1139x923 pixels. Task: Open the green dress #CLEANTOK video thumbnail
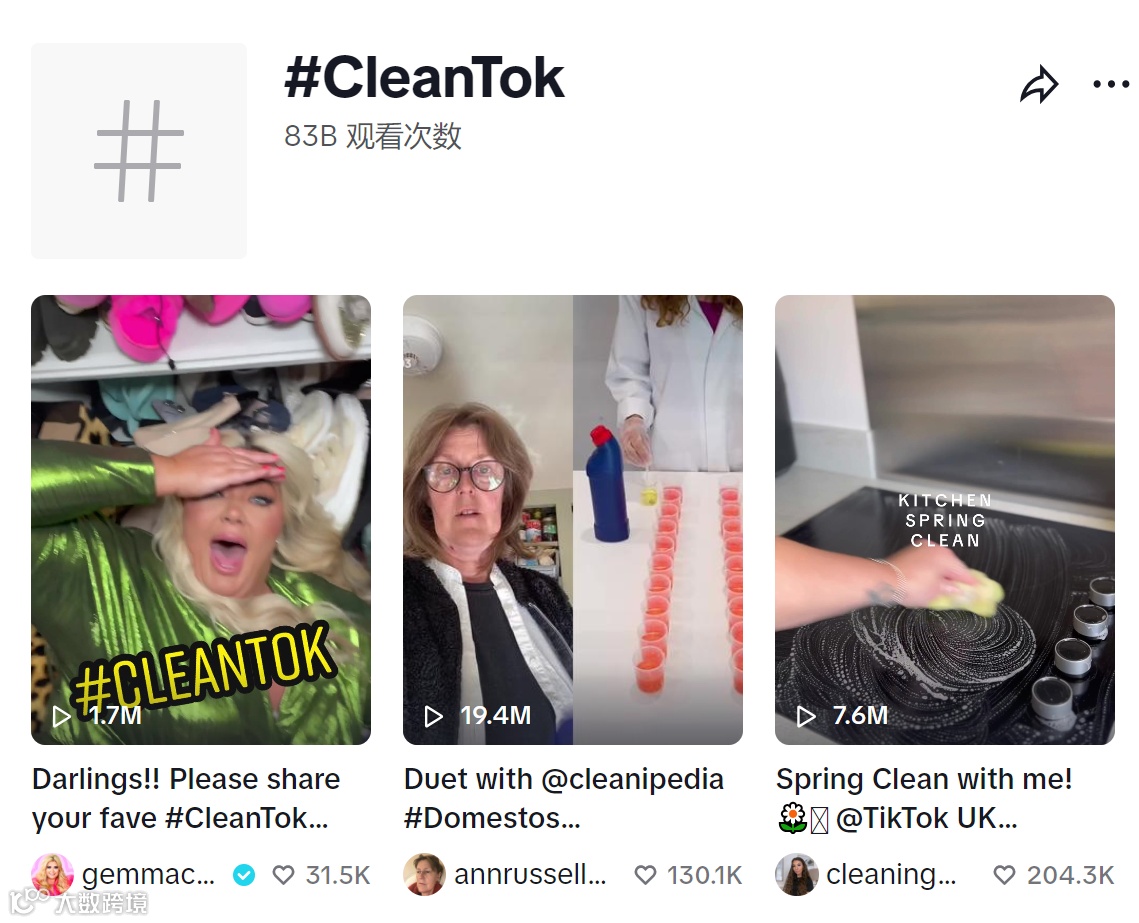[x=201, y=519]
